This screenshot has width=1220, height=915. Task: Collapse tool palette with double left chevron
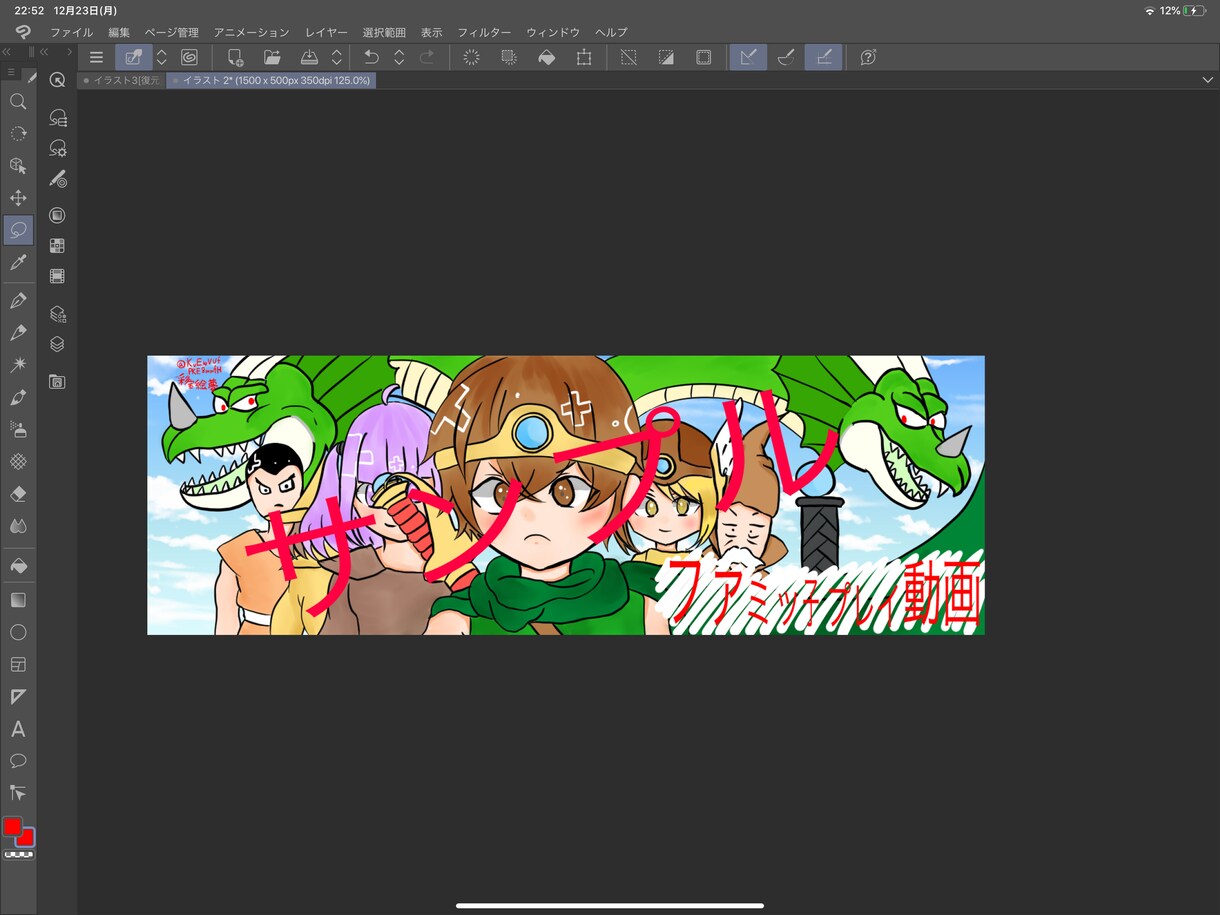(7, 51)
